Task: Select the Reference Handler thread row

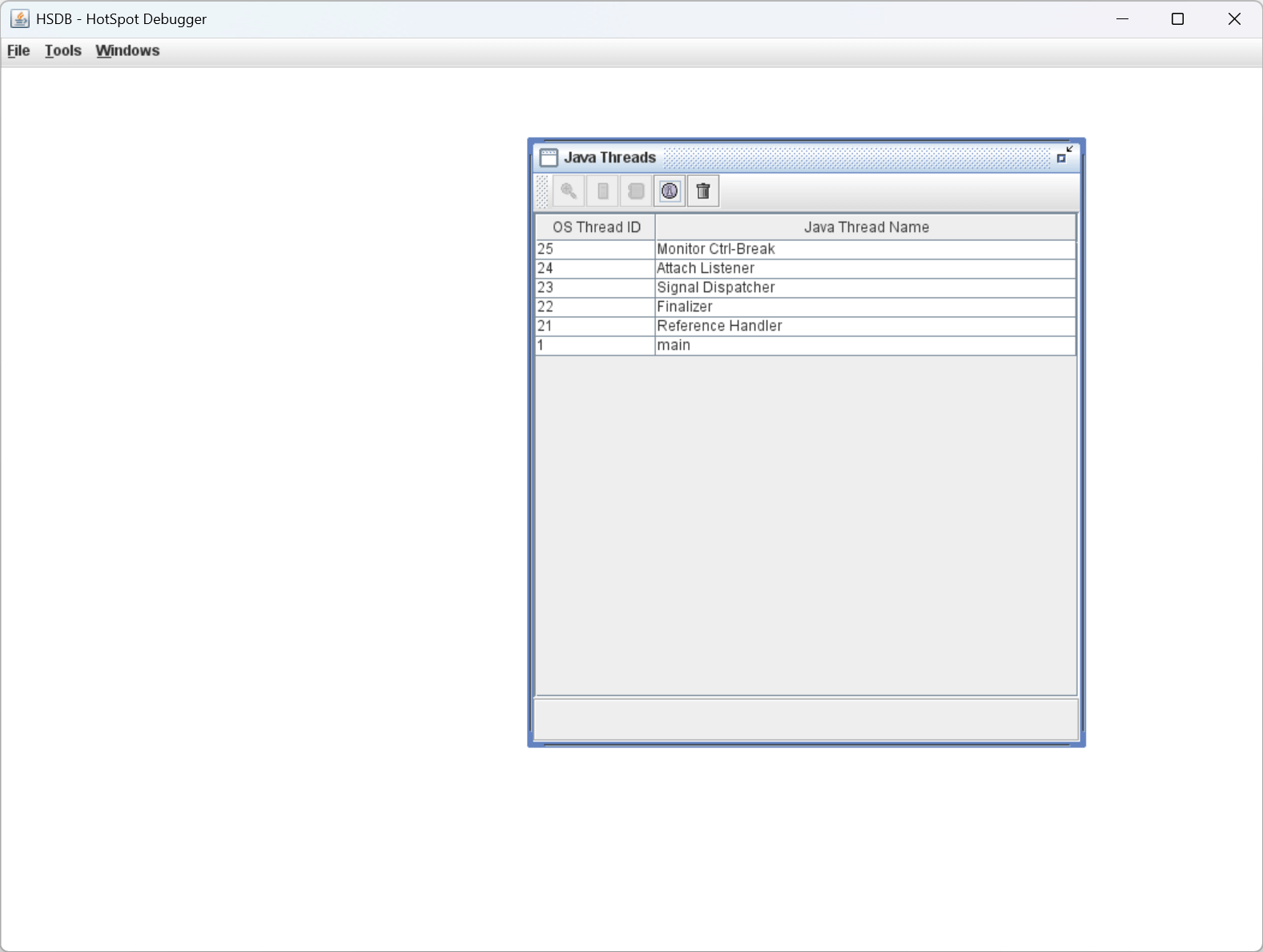Action: (x=806, y=326)
